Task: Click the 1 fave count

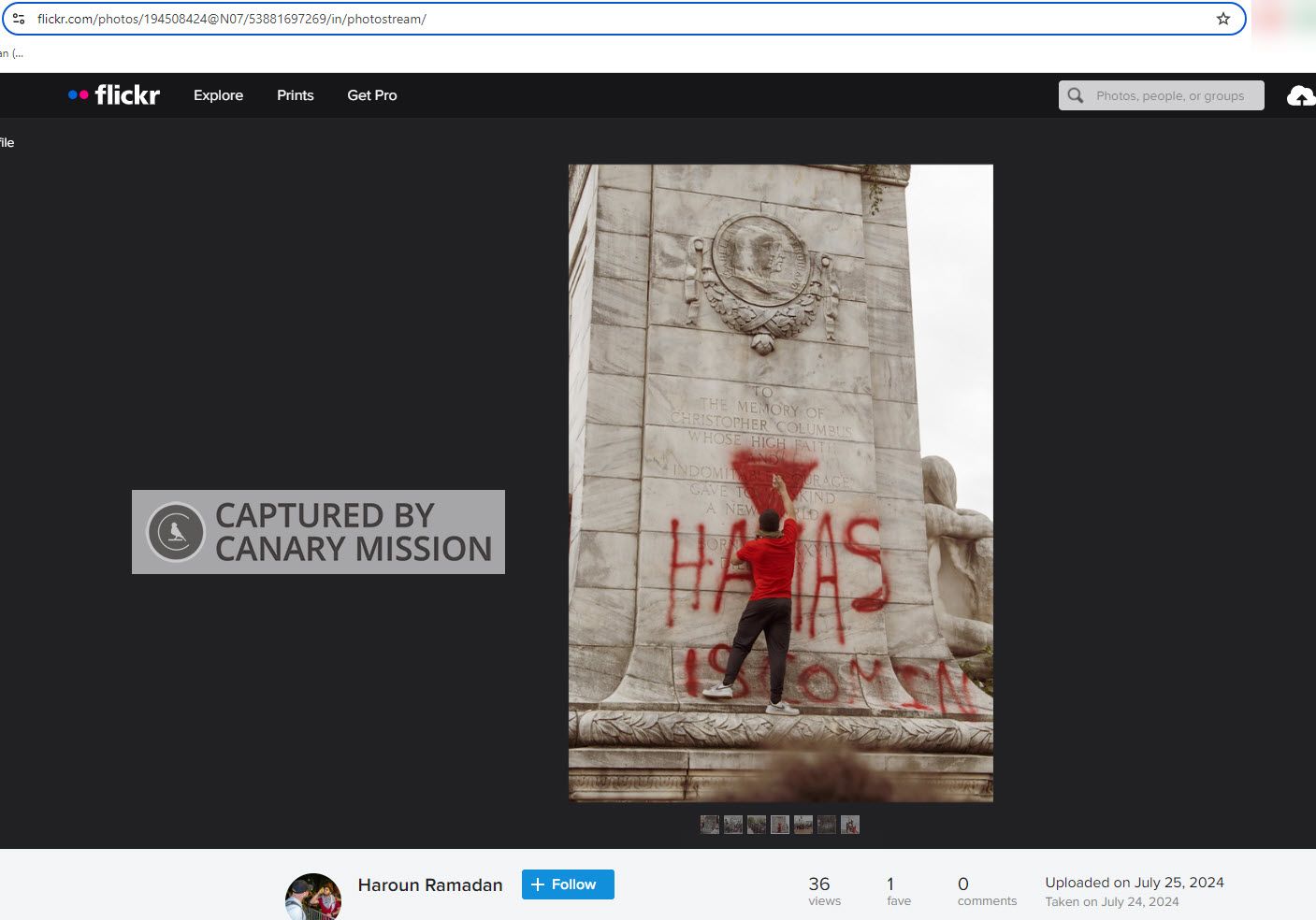Action: pyautogui.click(x=898, y=891)
